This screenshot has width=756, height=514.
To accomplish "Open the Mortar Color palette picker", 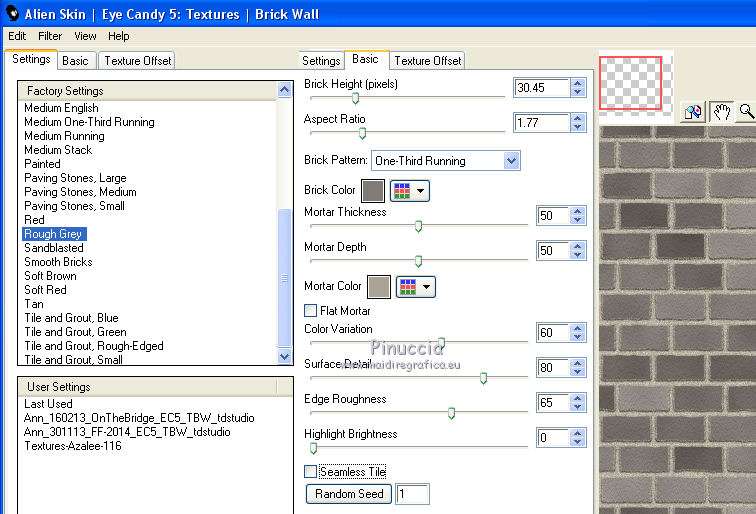I will click(416, 287).
